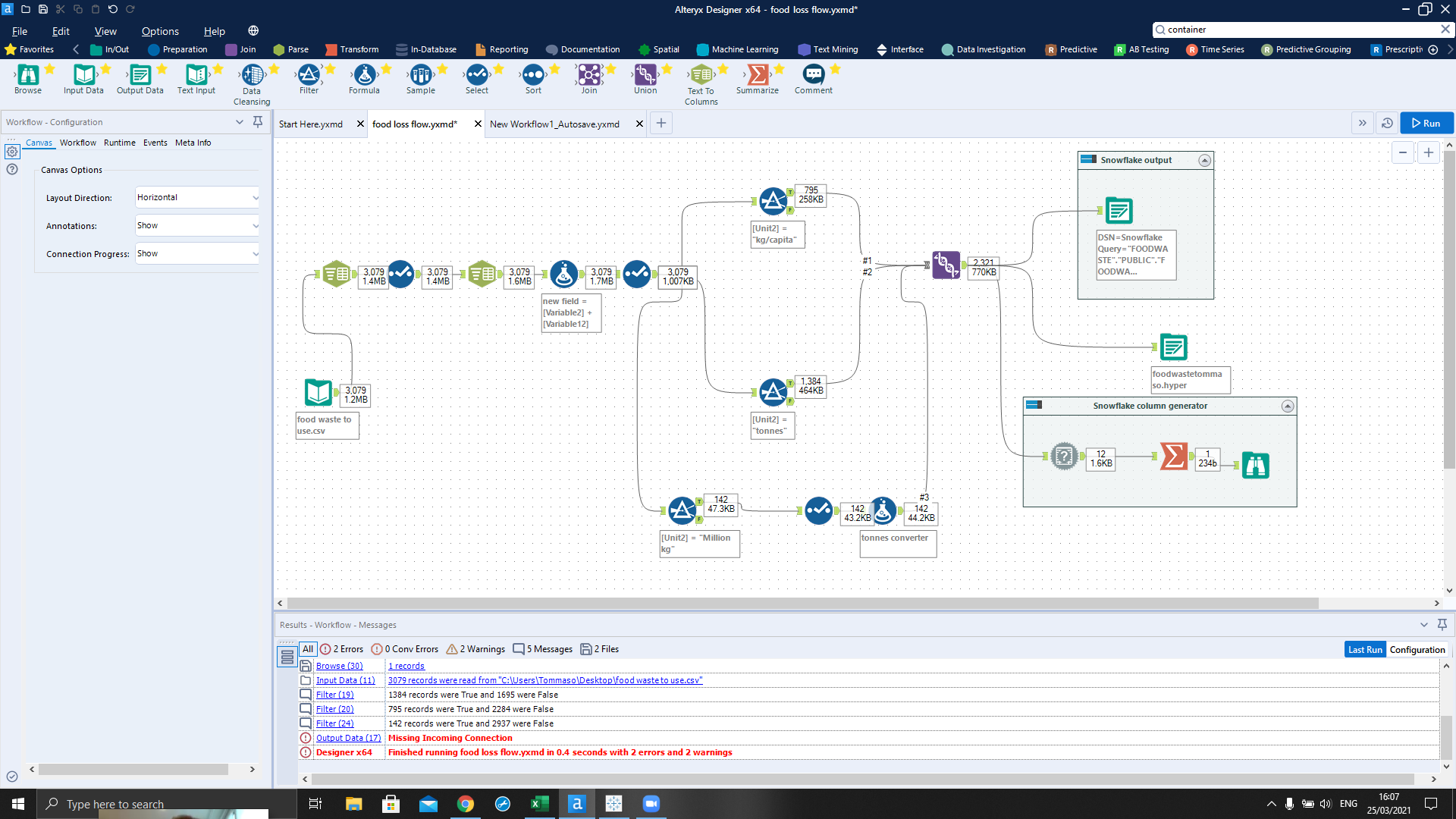The image size is (1456, 819).
Task: Select the Comment tool
Action: pos(814,79)
